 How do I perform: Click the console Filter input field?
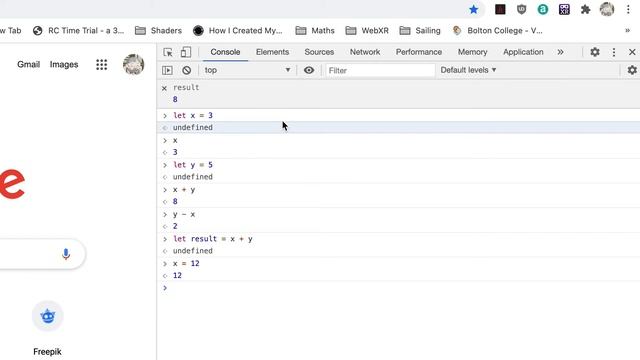click(380, 70)
